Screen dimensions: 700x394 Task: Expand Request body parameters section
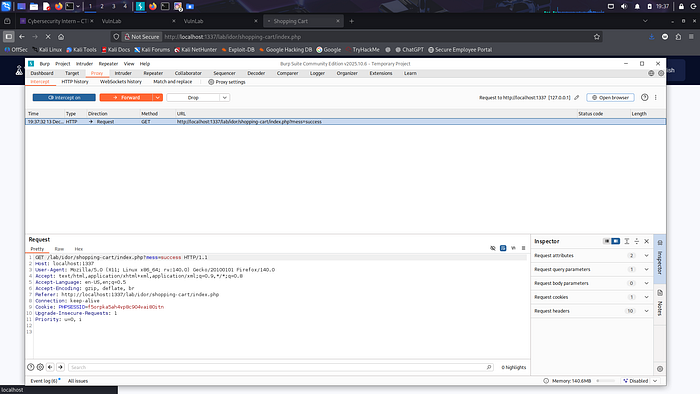click(592, 283)
